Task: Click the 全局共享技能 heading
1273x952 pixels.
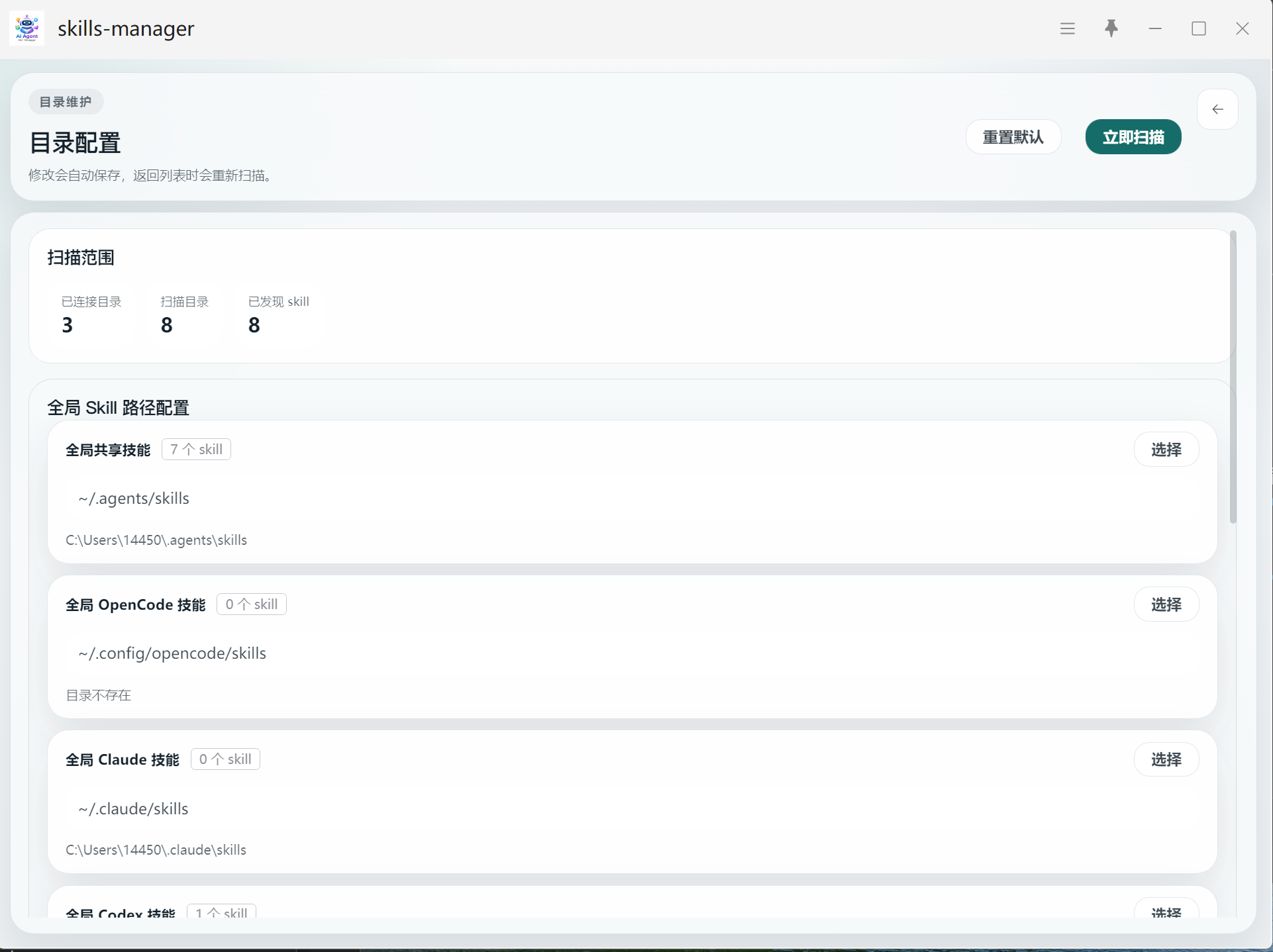Action: [x=108, y=450]
